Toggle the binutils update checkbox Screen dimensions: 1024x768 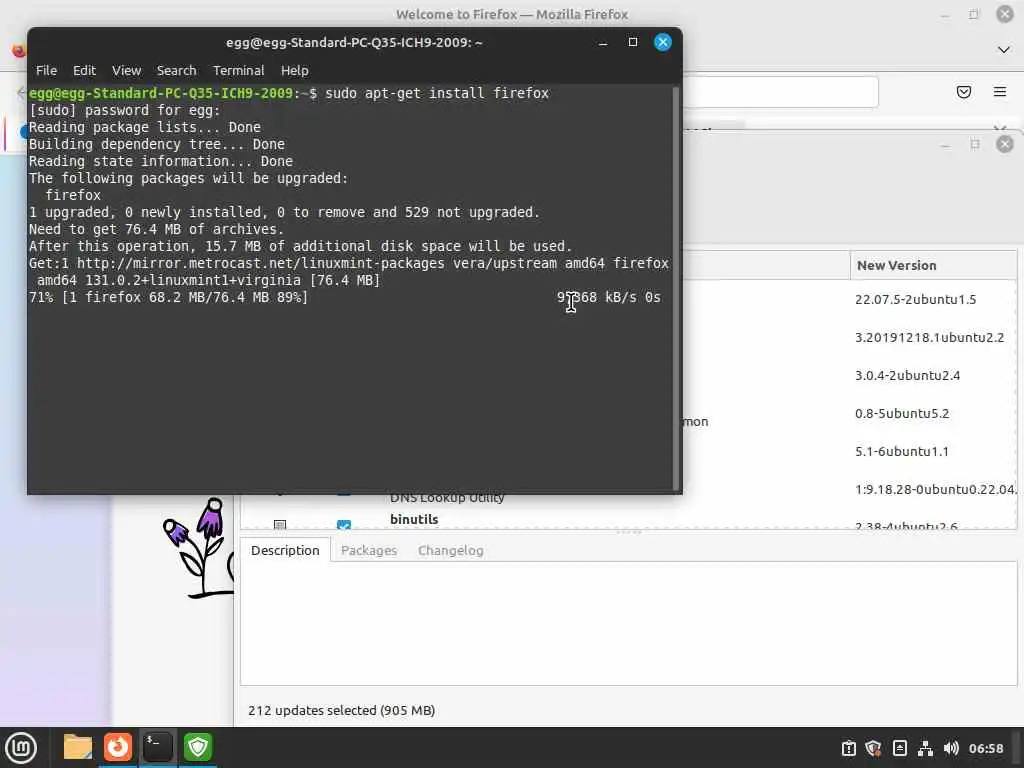point(344,524)
